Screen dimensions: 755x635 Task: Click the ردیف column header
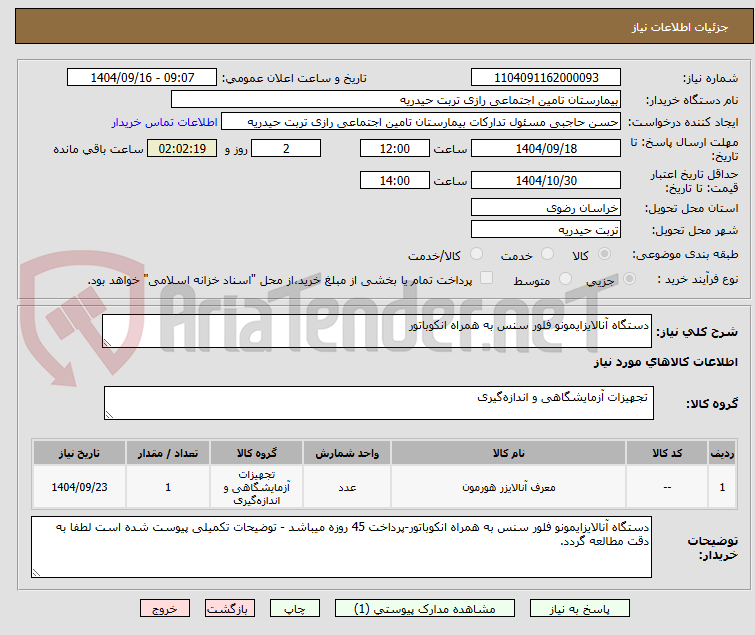[x=722, y=453]
